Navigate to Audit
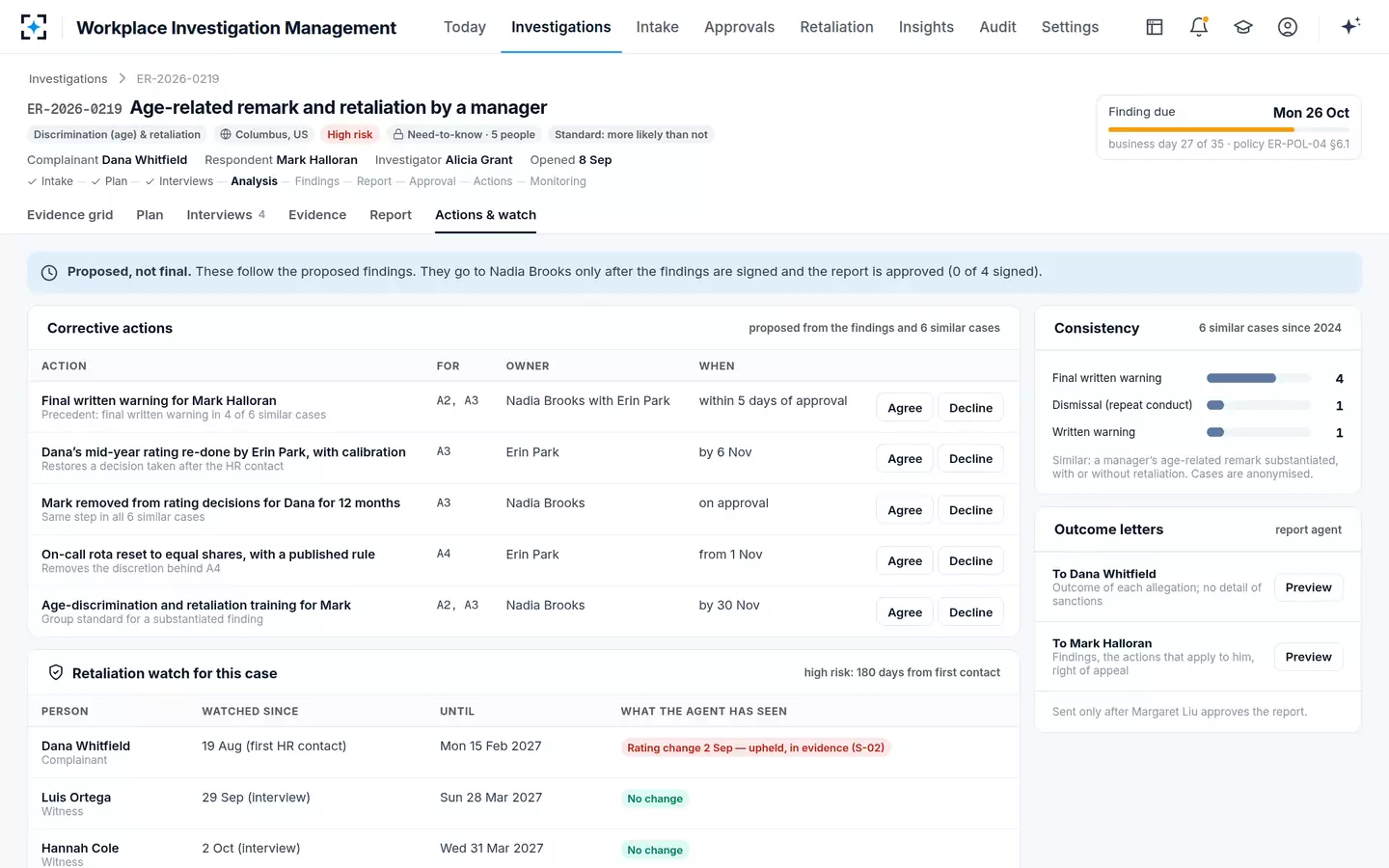 [997, 27]
